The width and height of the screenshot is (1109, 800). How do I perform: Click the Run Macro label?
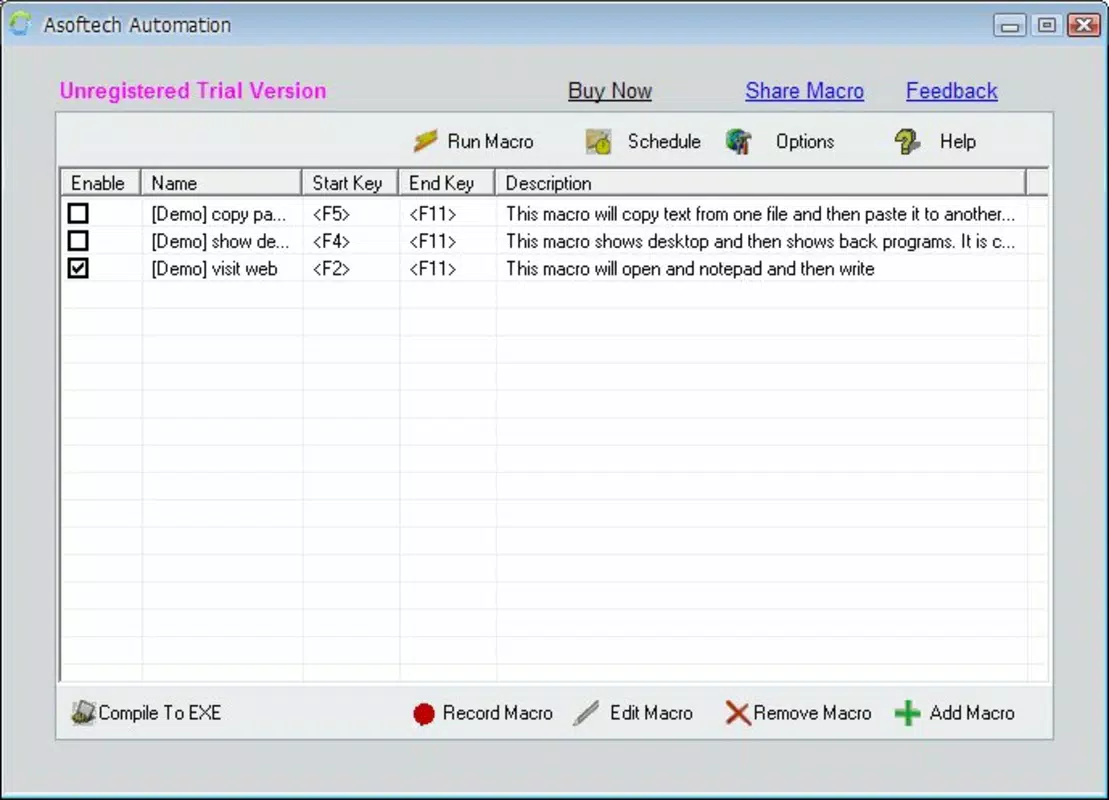490,141
